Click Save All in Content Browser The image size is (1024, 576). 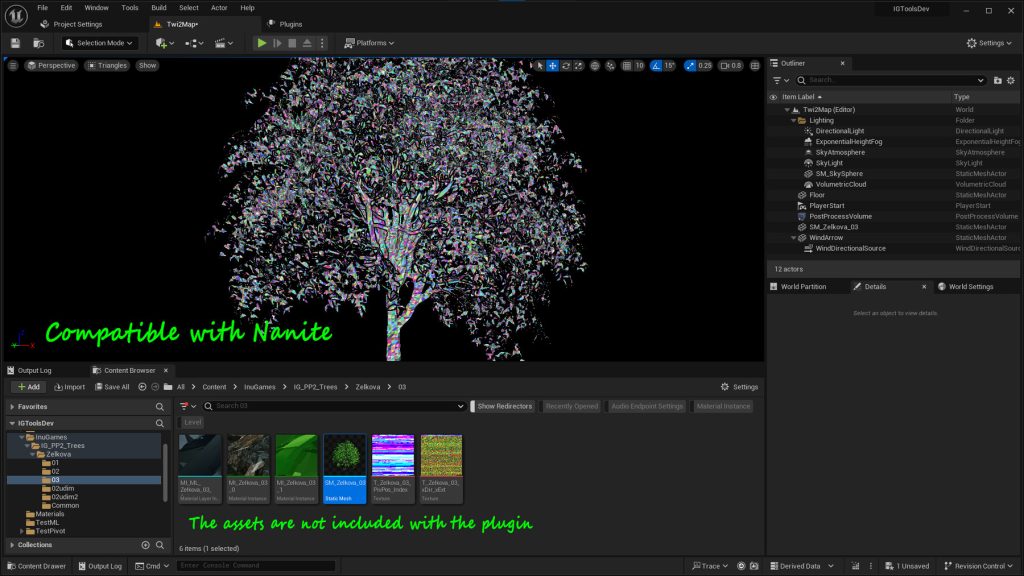pos(112,387)
